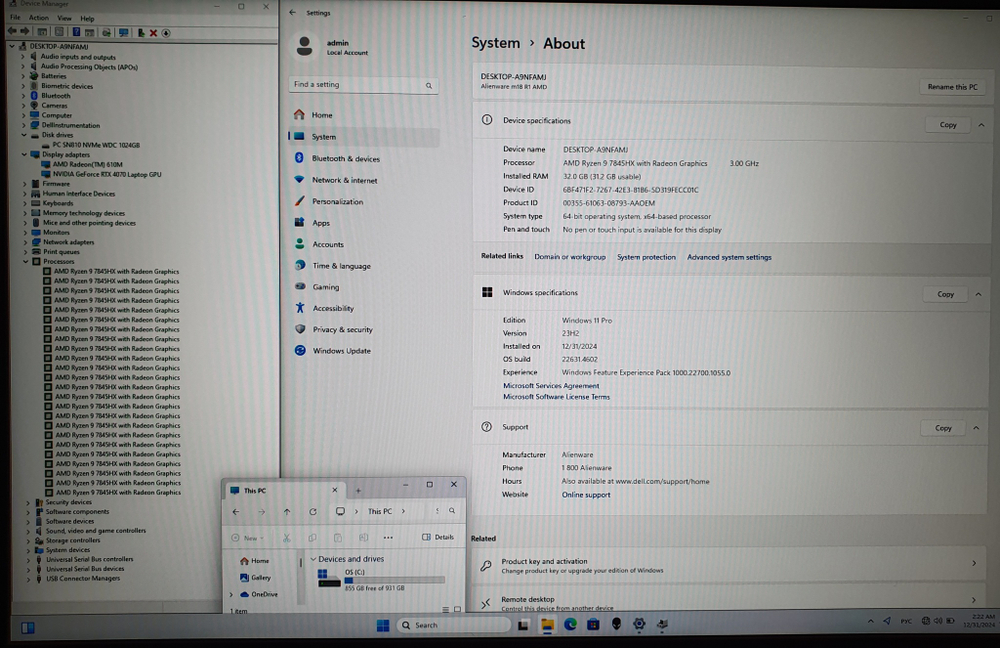The image size is (1000, 648).
Task: Collapse the Display adapters node
Action: (25, 155)
